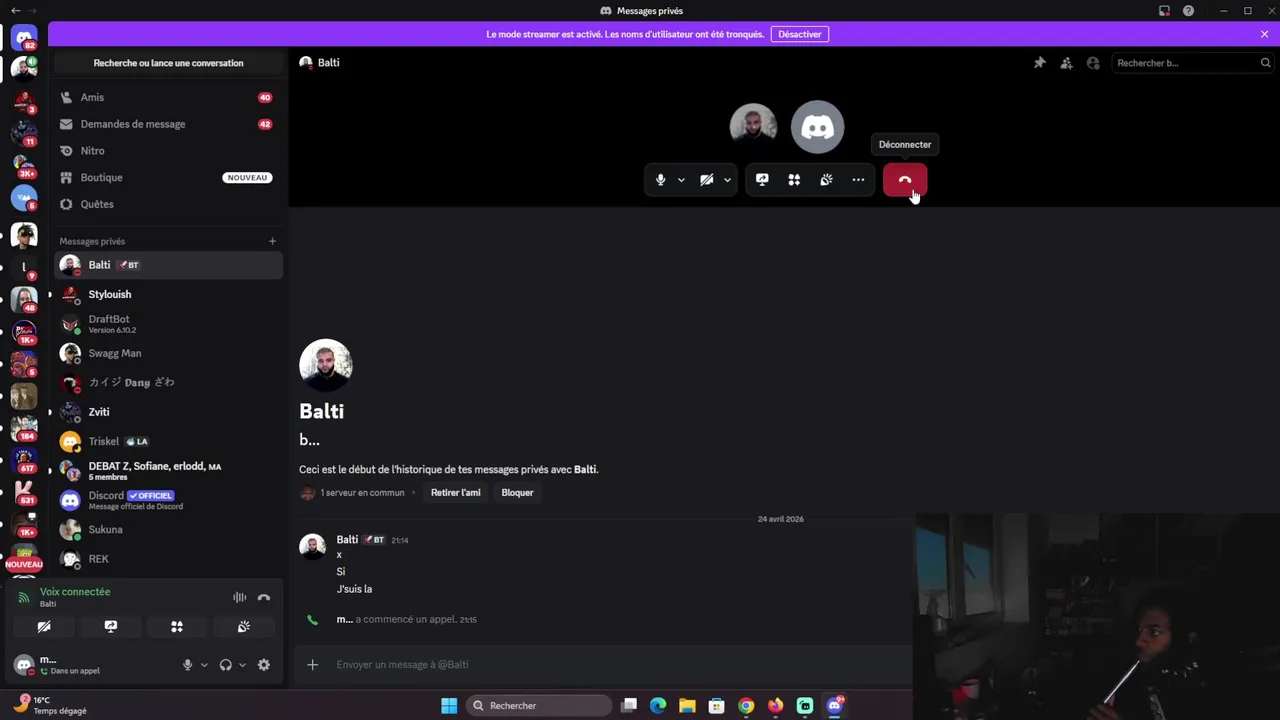
Task: Open the Zviti conversation
Action: pyautogui.click(x=168, y=412)
